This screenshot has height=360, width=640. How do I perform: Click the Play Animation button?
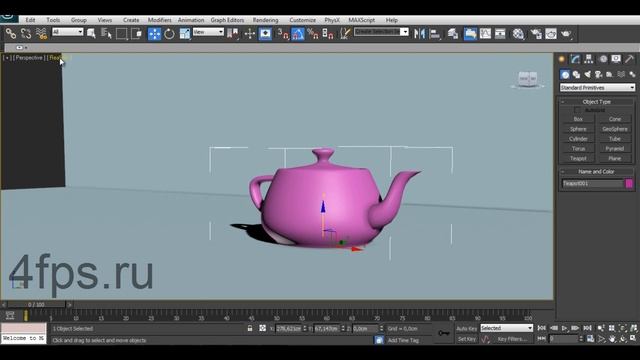tap(564, 328)
